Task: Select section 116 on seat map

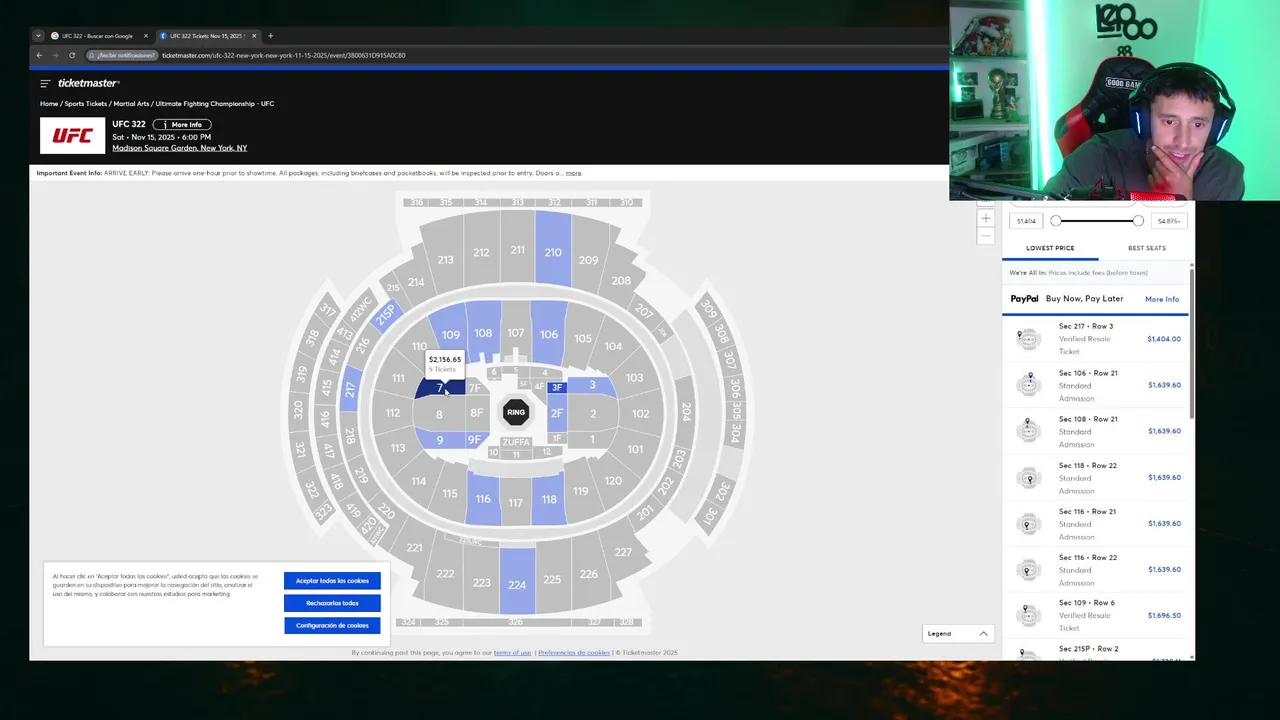Action: (483, 499)
